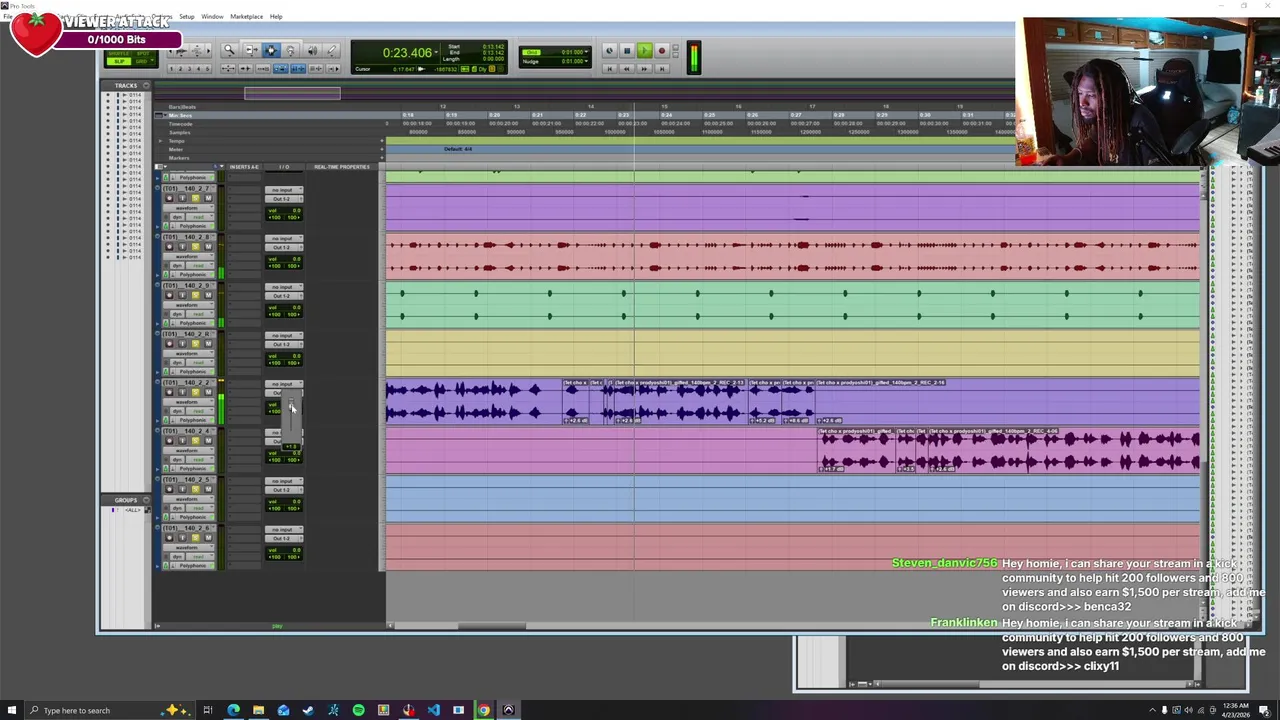Viewport: 1280px width, 720px height.
Task: Click the Tab to Transients button
Action: coord(246,69)
